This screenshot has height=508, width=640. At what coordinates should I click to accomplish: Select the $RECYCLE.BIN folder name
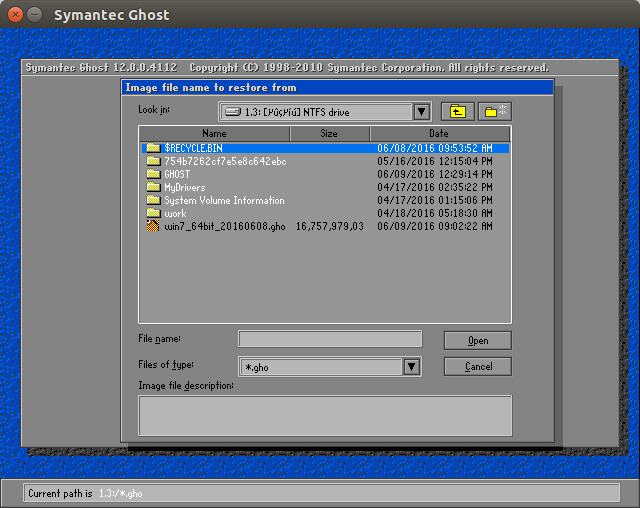pos(193,148)
